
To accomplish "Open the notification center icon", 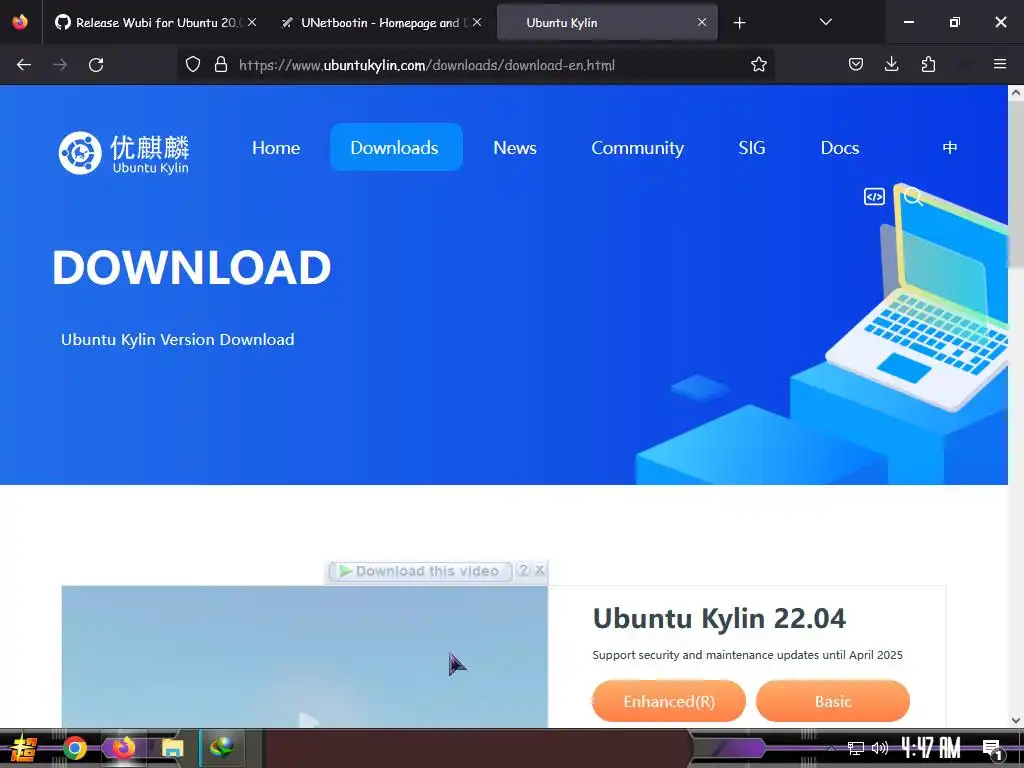I will tap(991, 749).
